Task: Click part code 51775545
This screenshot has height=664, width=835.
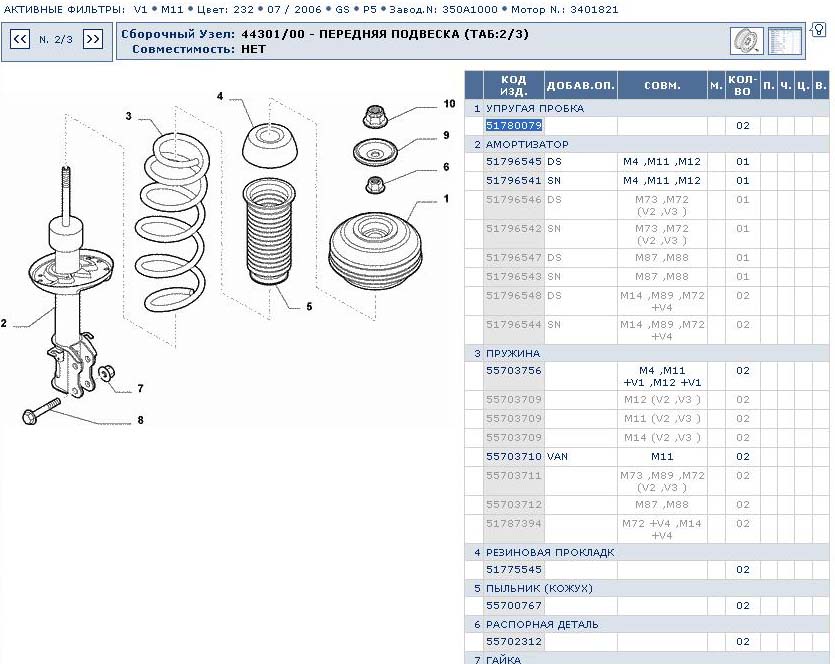Action: [x=514, y=570]
